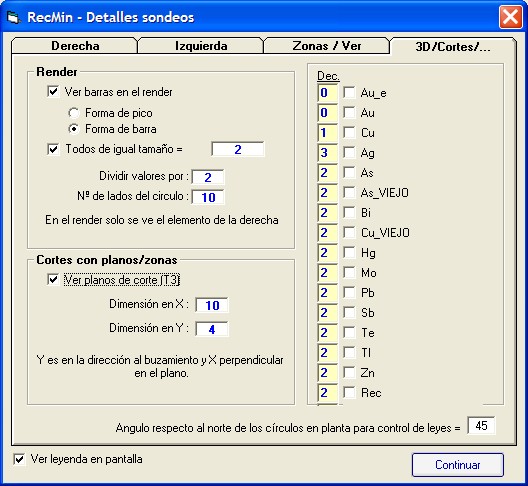Click the RecMin application icon in title bar
The height and width of the screenshot is (486, 528).
coord(13,18)
